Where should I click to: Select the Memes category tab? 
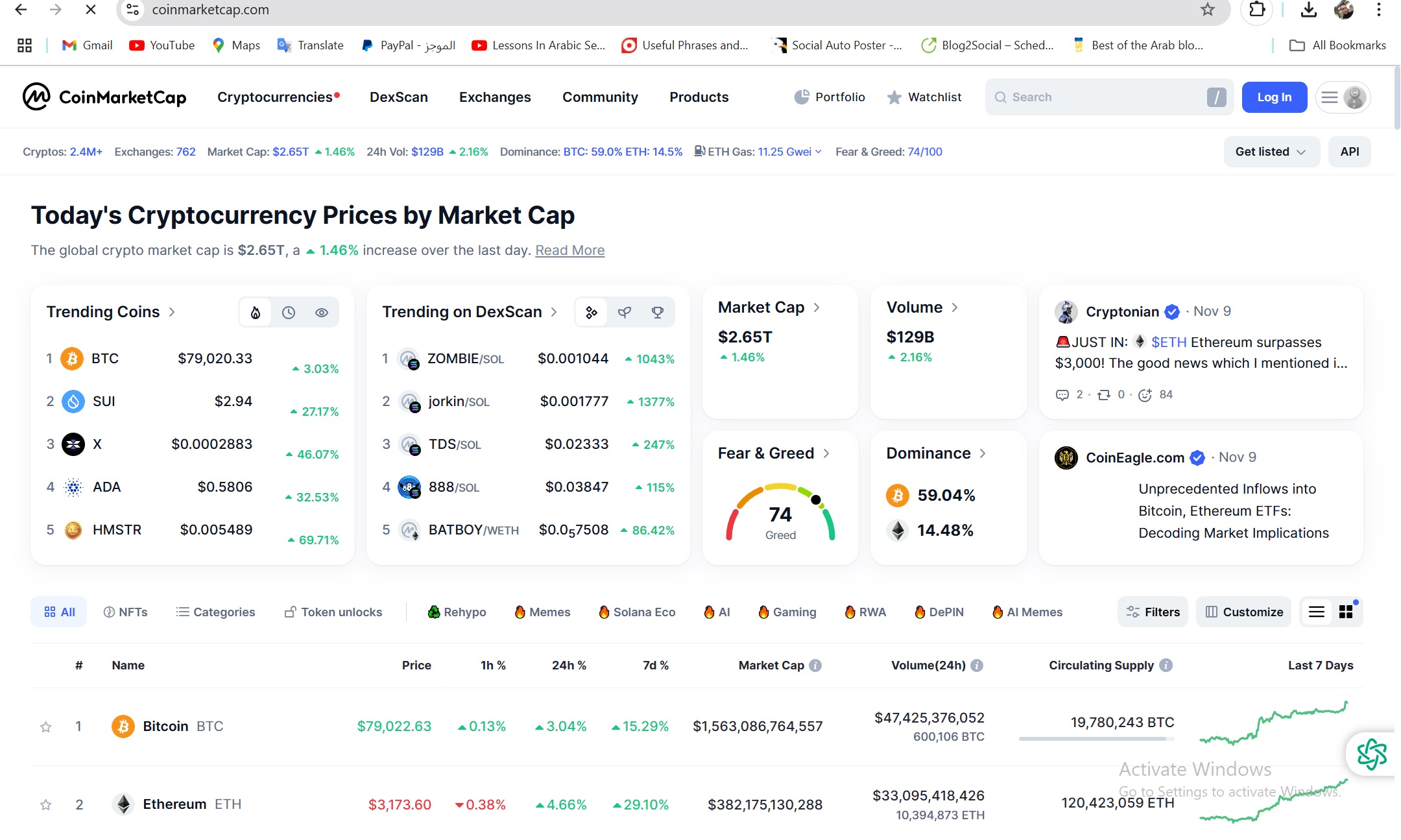542,612
